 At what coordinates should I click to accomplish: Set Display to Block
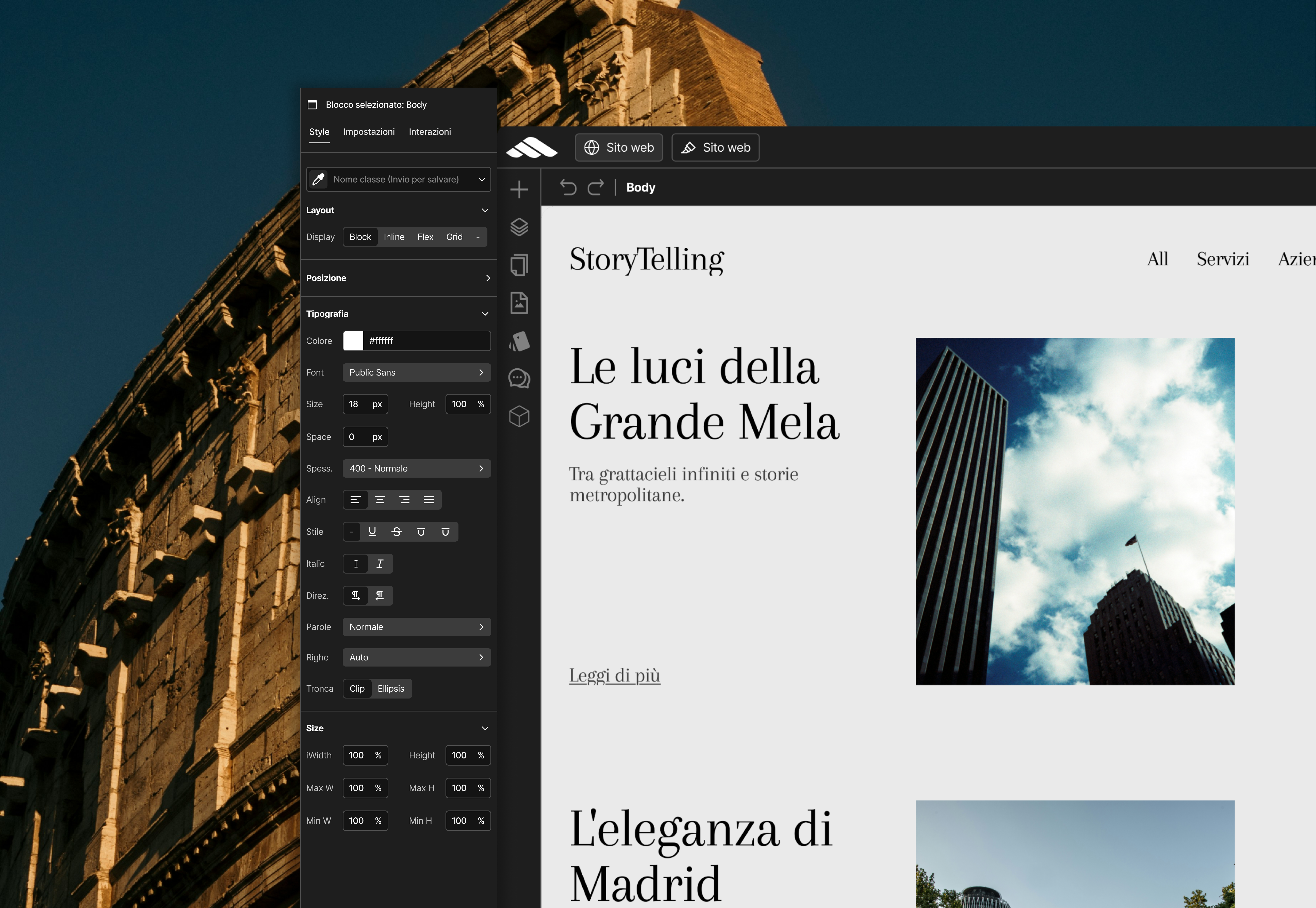click(360, 237)
